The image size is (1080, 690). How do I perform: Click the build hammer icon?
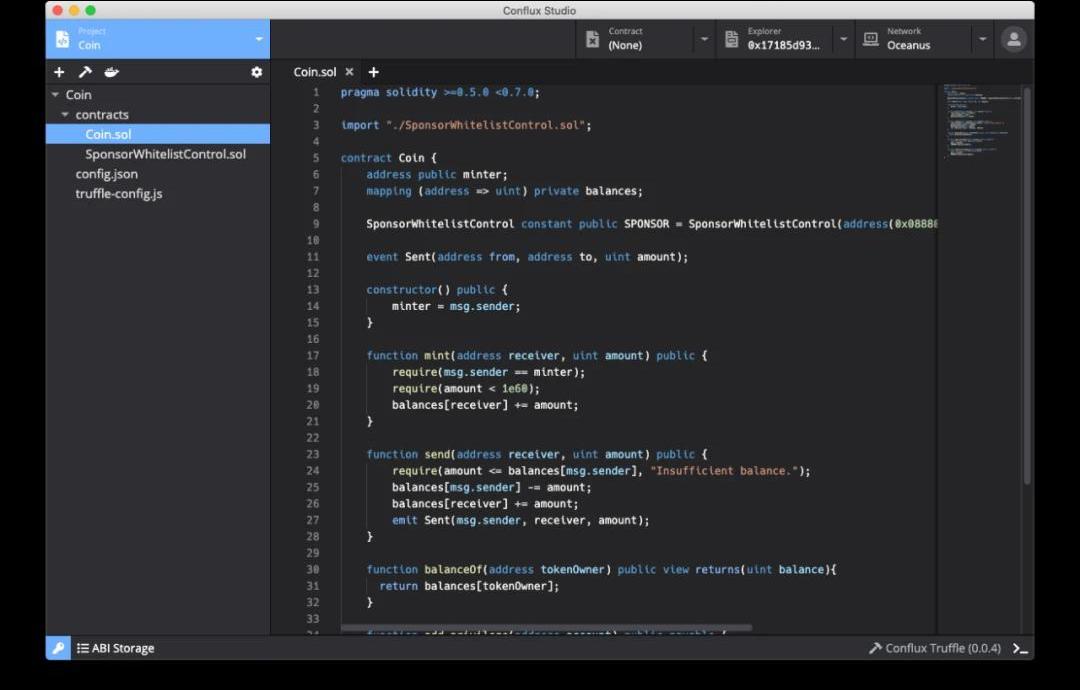click(86, 72)
